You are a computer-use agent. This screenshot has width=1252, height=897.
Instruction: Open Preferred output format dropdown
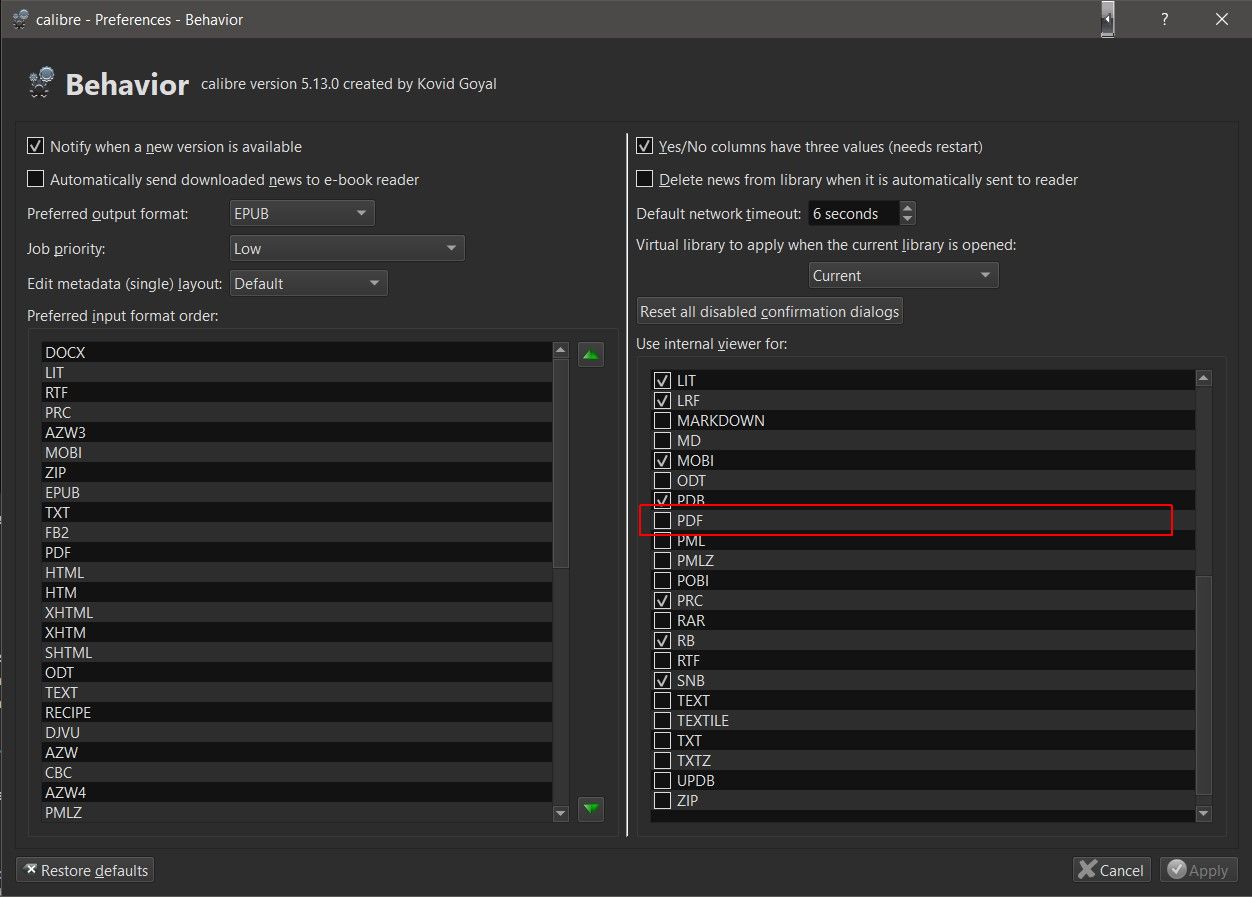click(301, 213)
